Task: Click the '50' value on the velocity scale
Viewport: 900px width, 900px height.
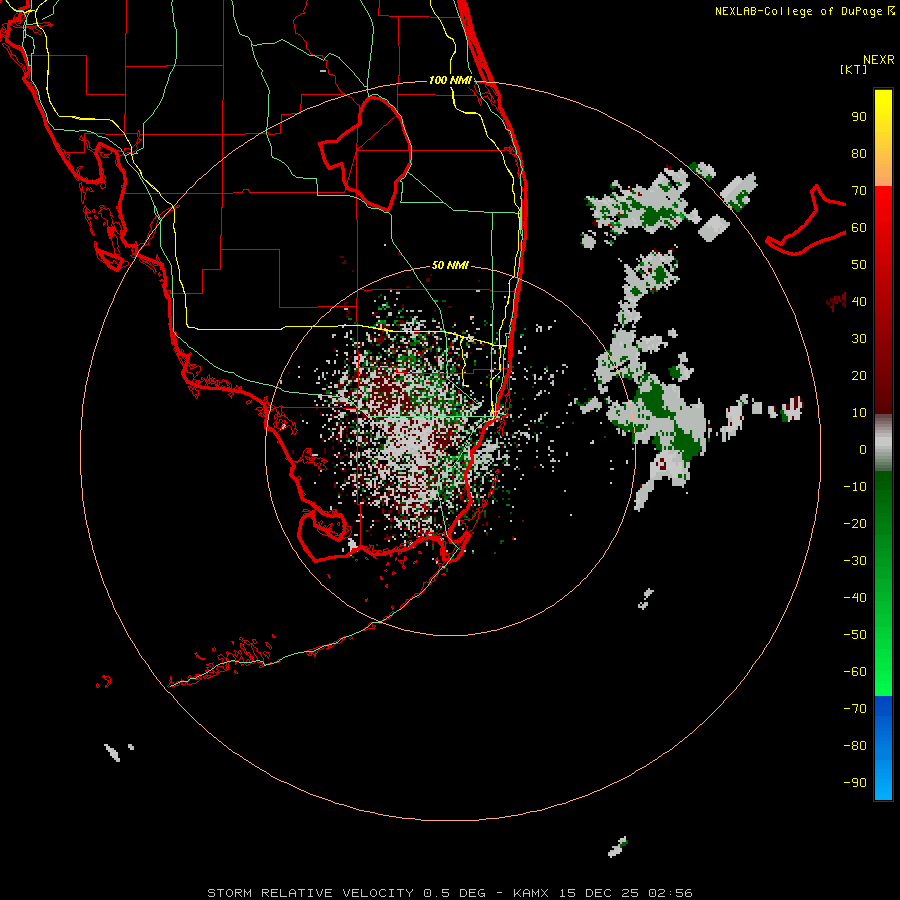Action: click(x=859, y=265)
